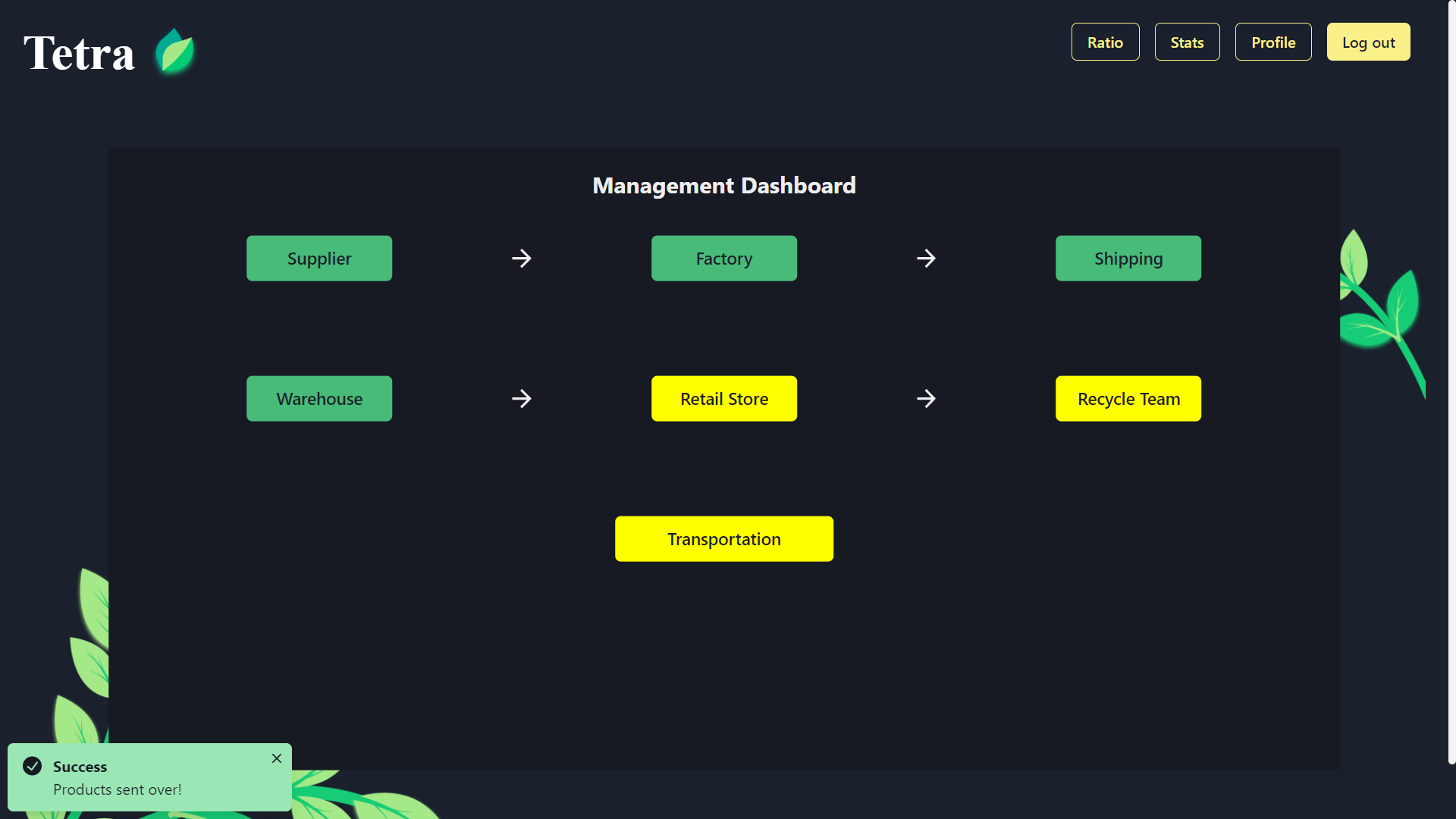Click the arrow between Supplier and Factory
Screen dimensions: 1456x819
point(522,259)
